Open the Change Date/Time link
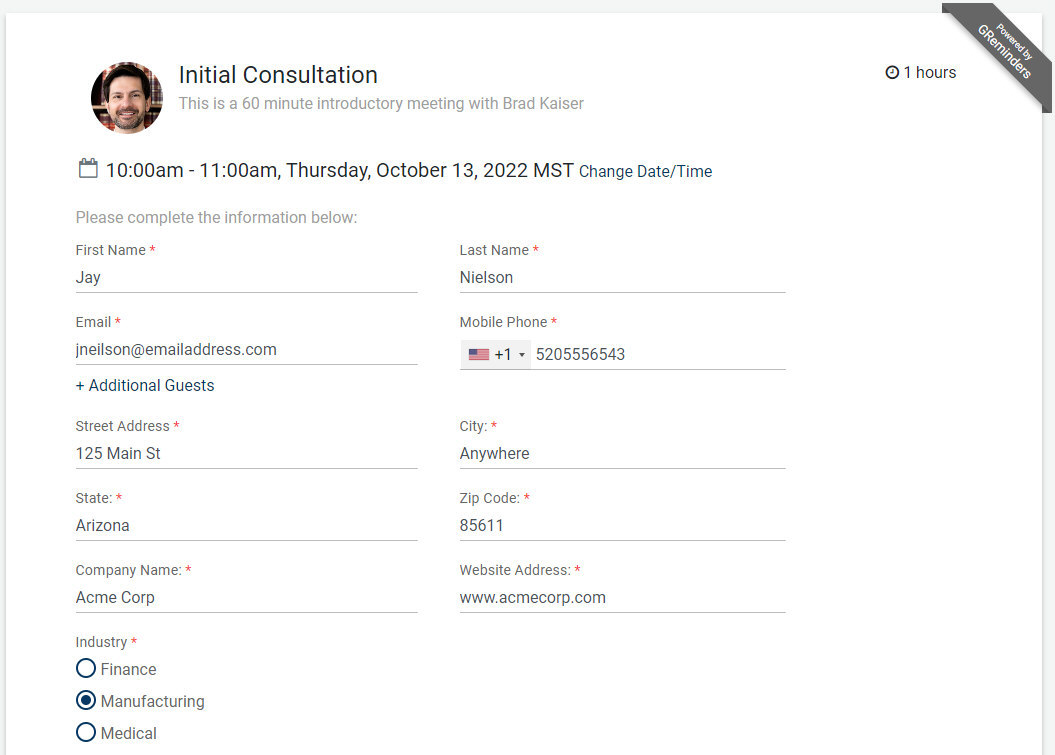Image resolution: width=1055 pixels, height=755 pixels. pos(645,171)
